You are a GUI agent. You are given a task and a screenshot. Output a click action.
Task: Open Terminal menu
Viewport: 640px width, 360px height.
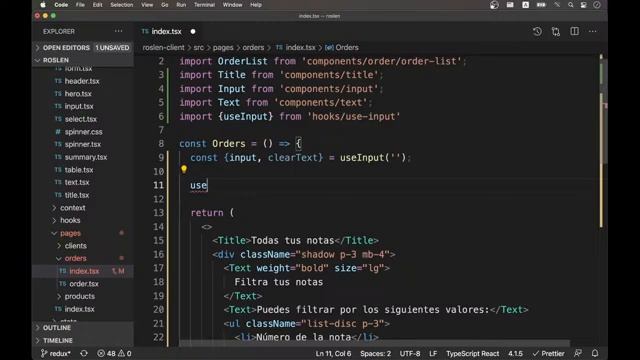tap(204, 5)
